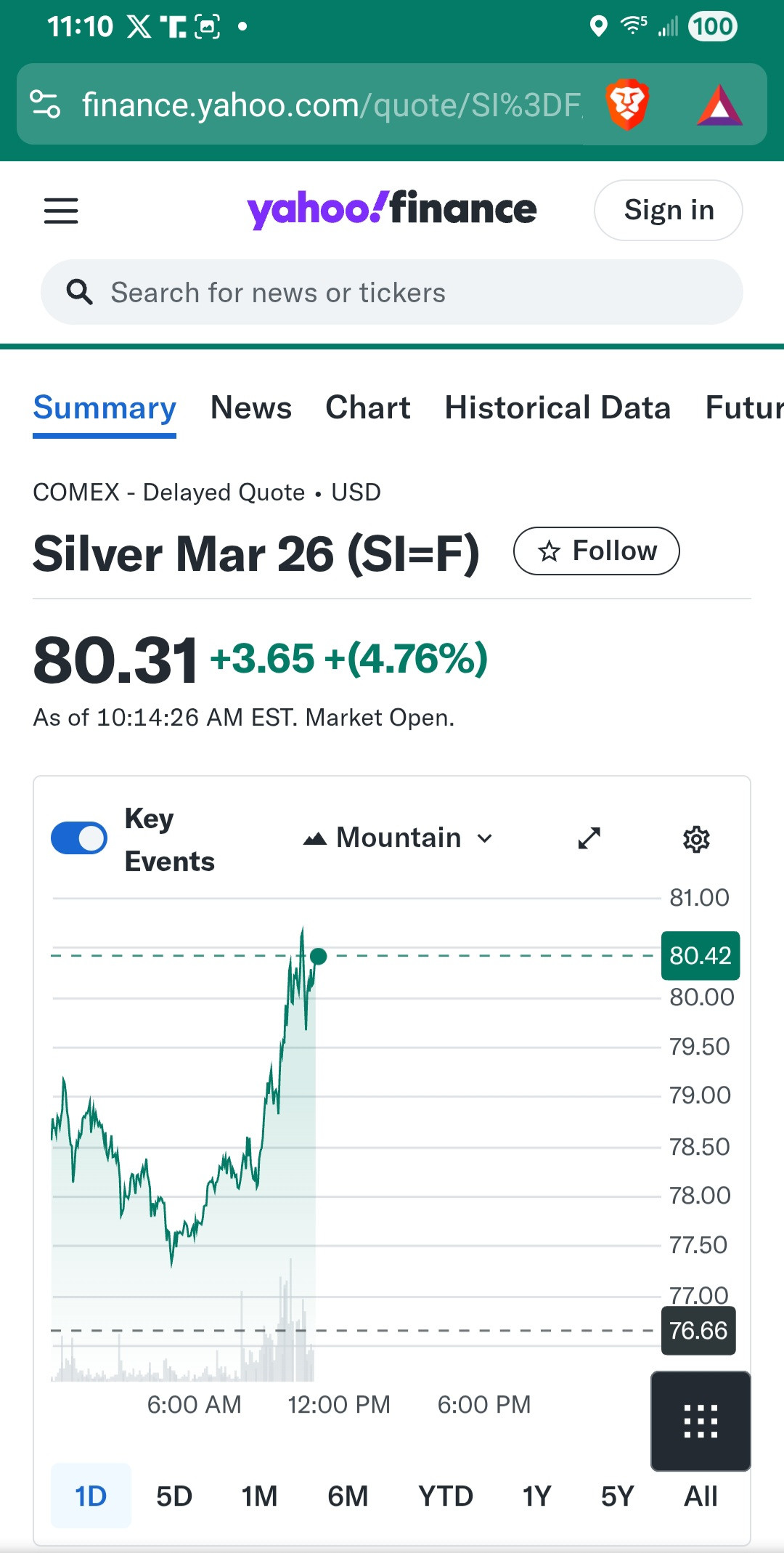Tap the Brave Shields lion icon

[x=626, y=105]
